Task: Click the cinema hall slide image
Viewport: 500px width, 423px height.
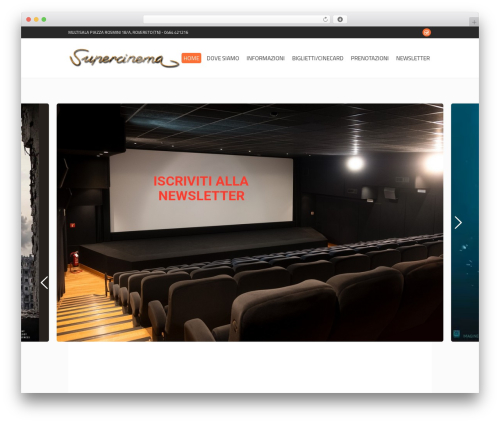Action: (250, 222)
